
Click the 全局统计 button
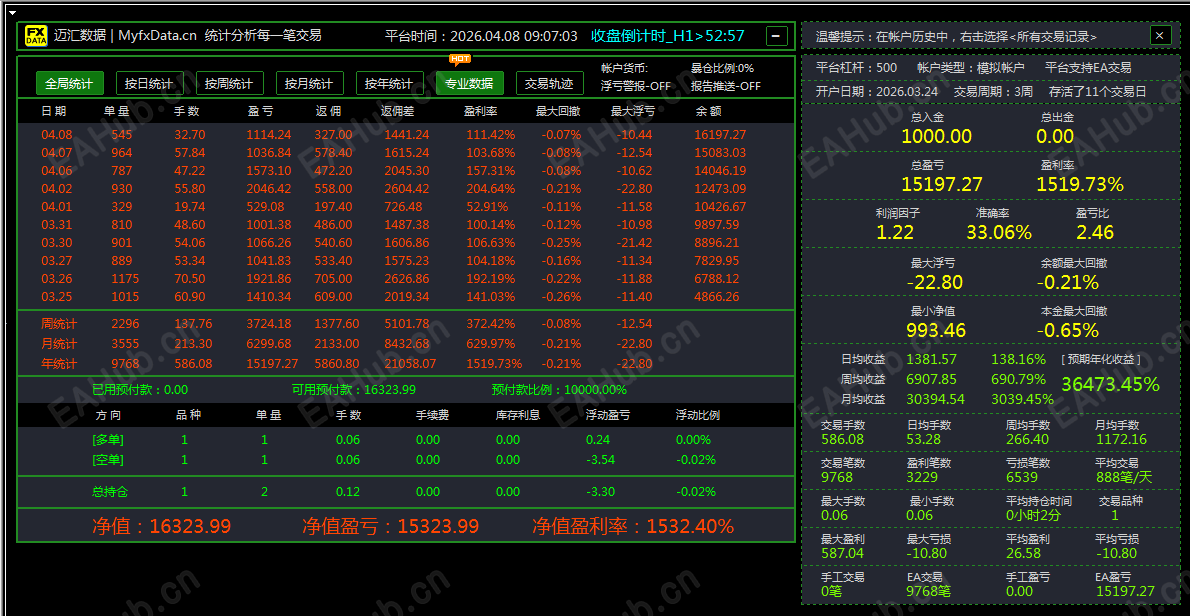click(69, 83)
